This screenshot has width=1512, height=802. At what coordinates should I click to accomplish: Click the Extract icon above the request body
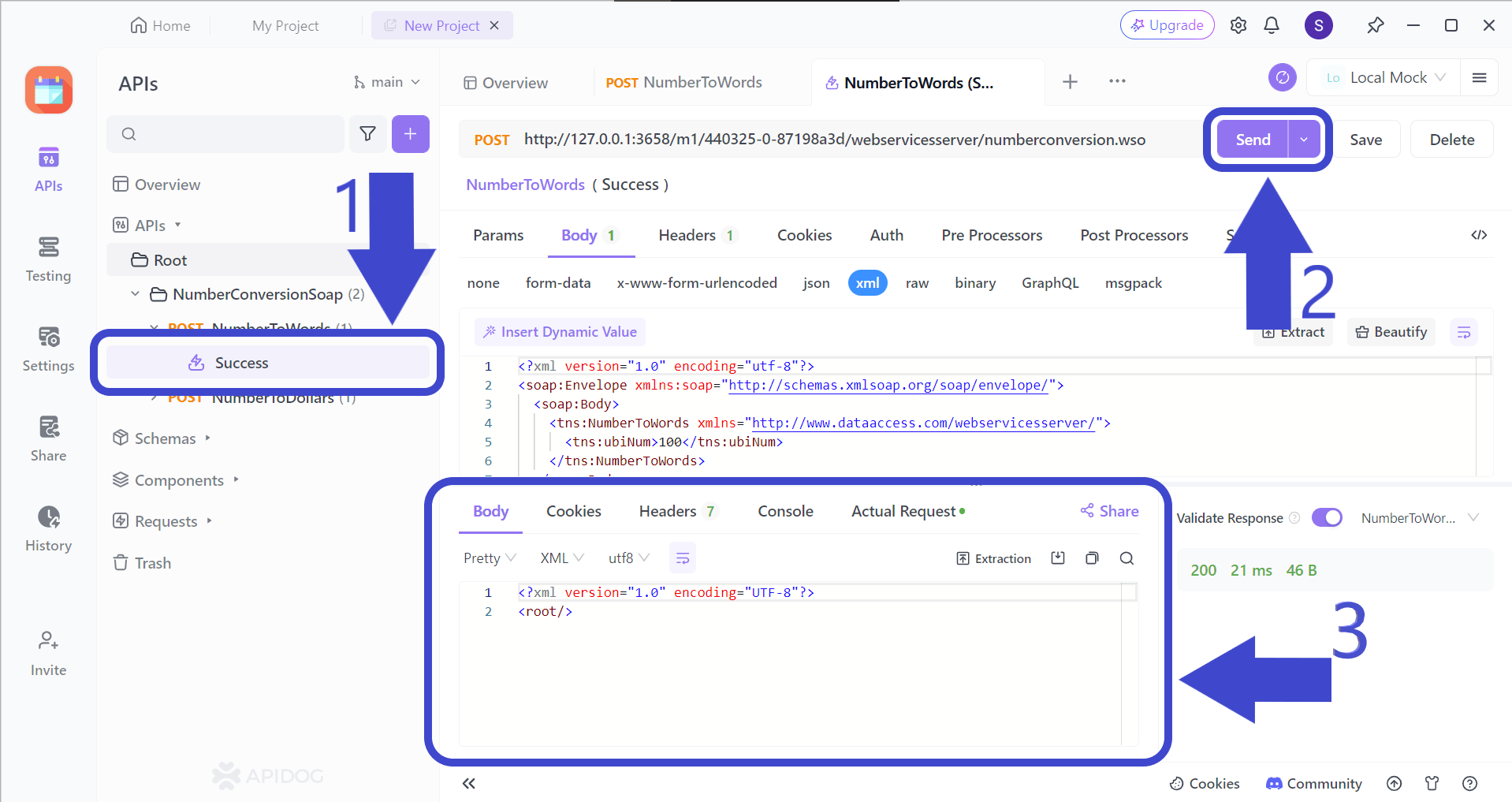[1292, 331]
